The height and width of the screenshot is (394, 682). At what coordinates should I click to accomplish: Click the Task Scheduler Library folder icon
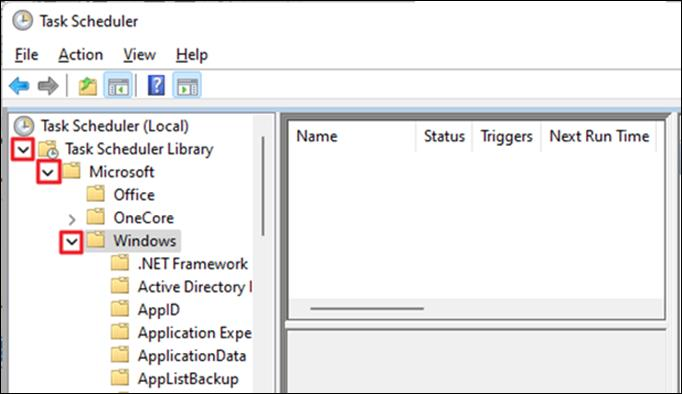tap(48, 149)
